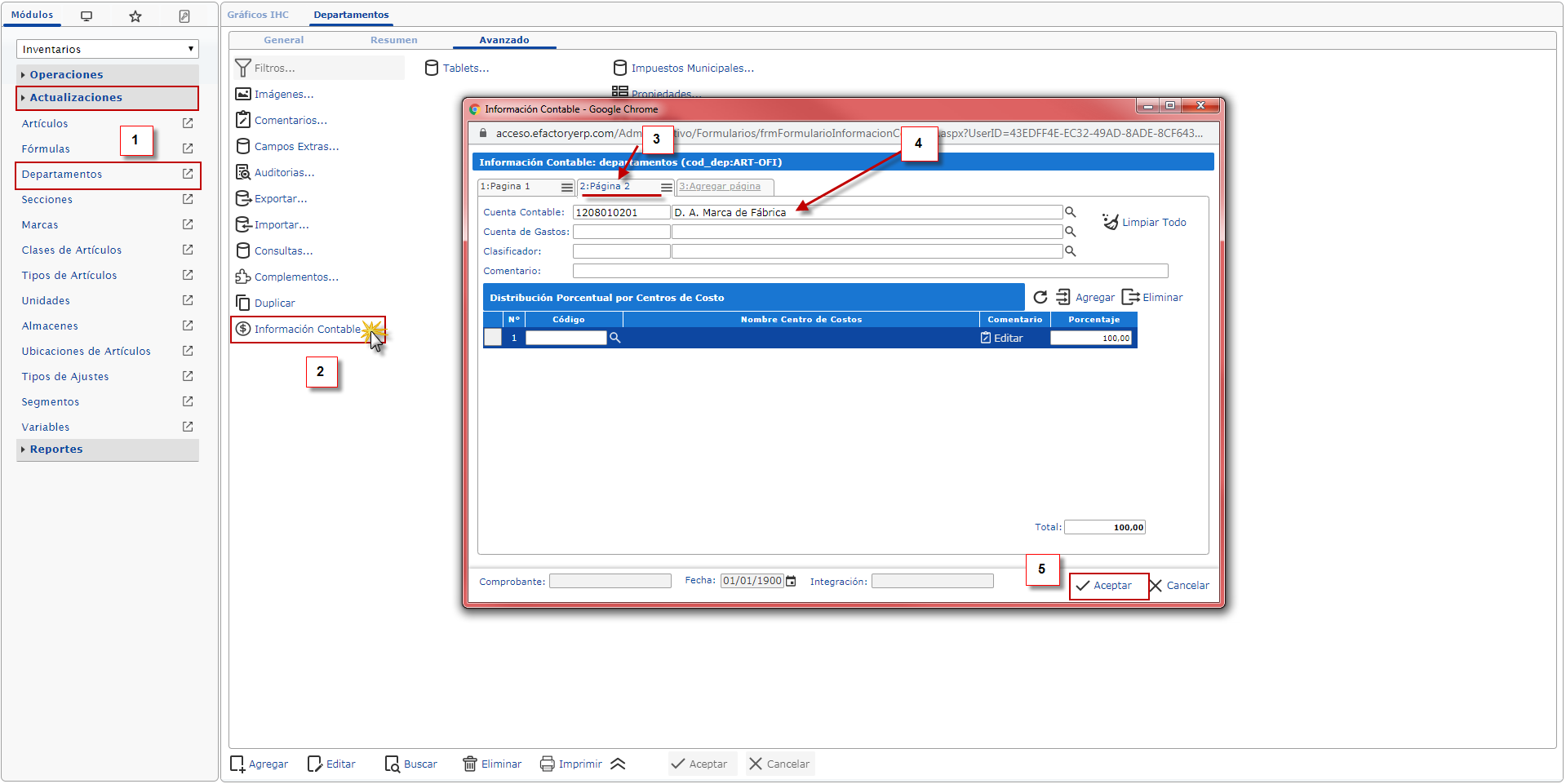
Task: Click the refresh icon beside Agregar
Action: coord(1040,298)
